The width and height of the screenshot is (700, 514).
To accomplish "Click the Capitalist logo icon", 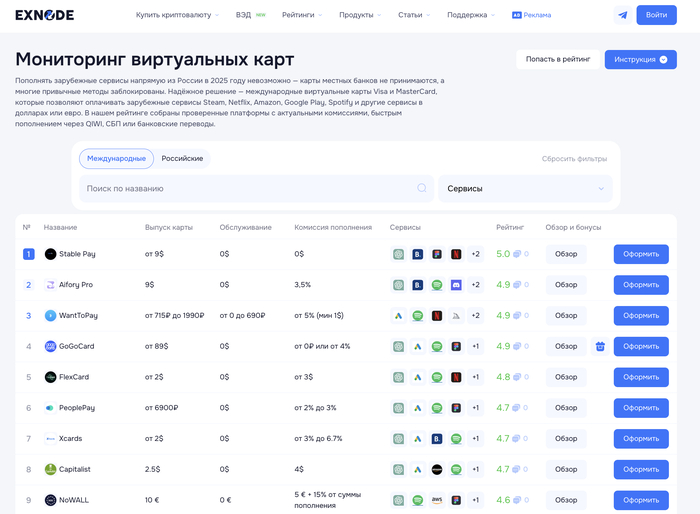I will [x=50, y=470].
